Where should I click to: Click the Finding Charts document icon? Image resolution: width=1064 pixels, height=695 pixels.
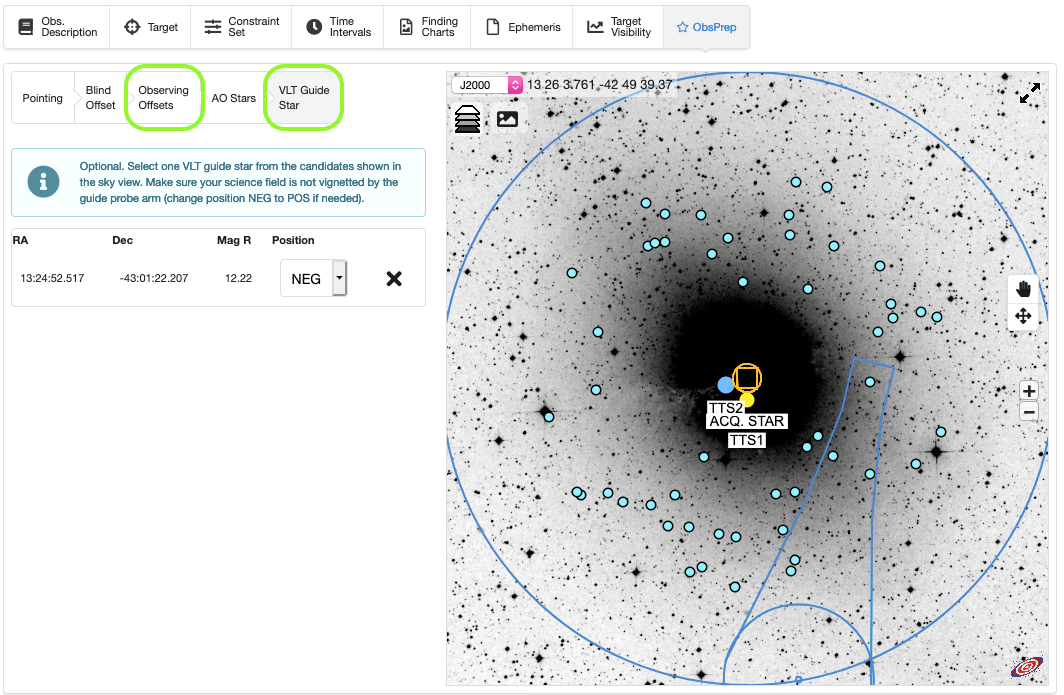point(406,27)
